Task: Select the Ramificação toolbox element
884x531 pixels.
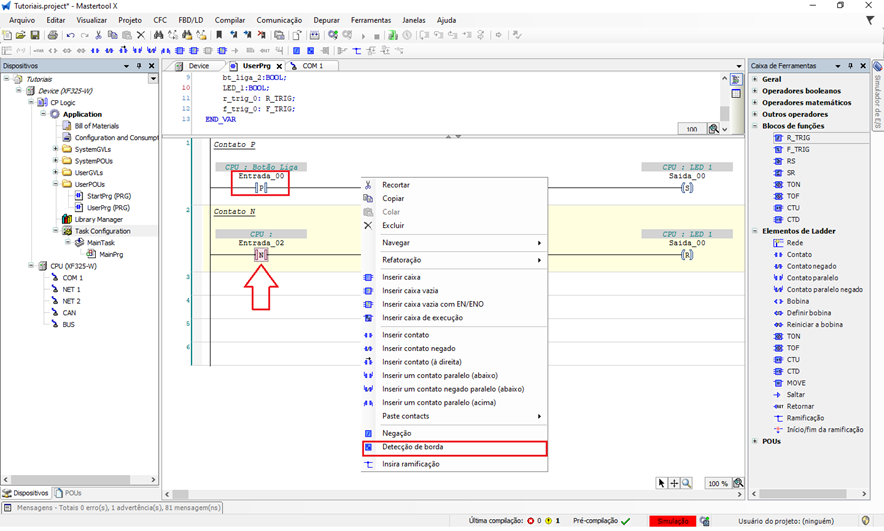Action: pyautogui.click(x=805, y=418)
